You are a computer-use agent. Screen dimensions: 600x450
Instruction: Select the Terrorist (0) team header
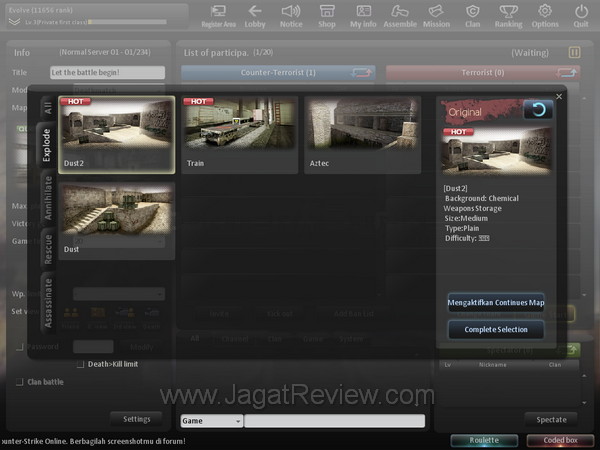click(483, 72)
